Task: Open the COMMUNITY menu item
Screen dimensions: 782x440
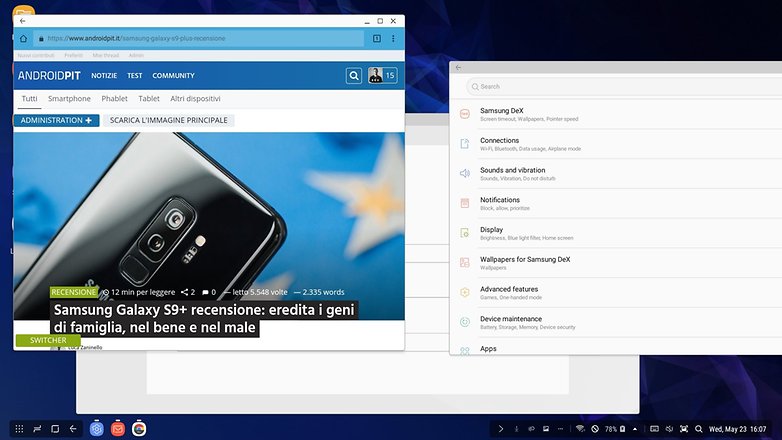Action: [173, 76]
